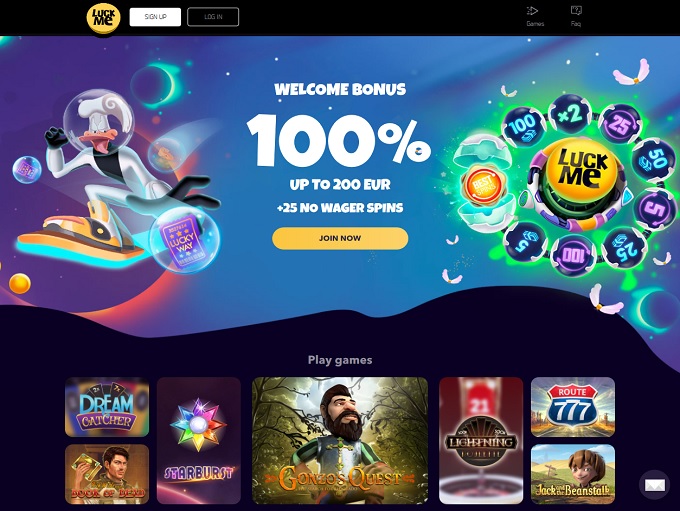Click the Lucky Way ticket bubble

pos(185,240)
